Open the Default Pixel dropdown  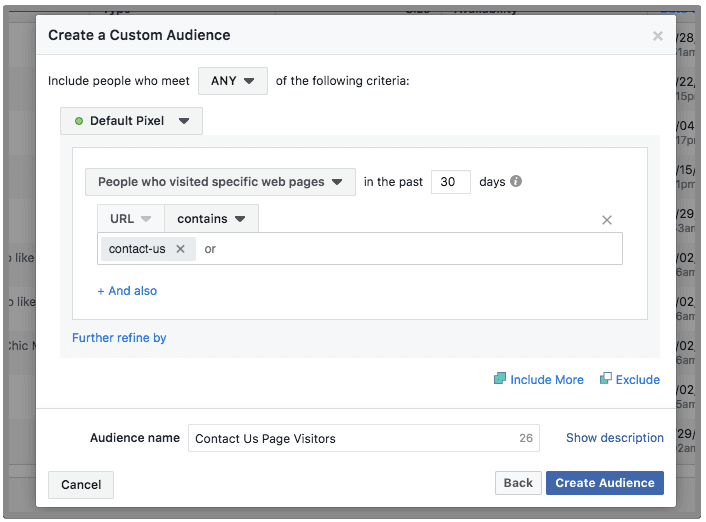pos(131,121)
